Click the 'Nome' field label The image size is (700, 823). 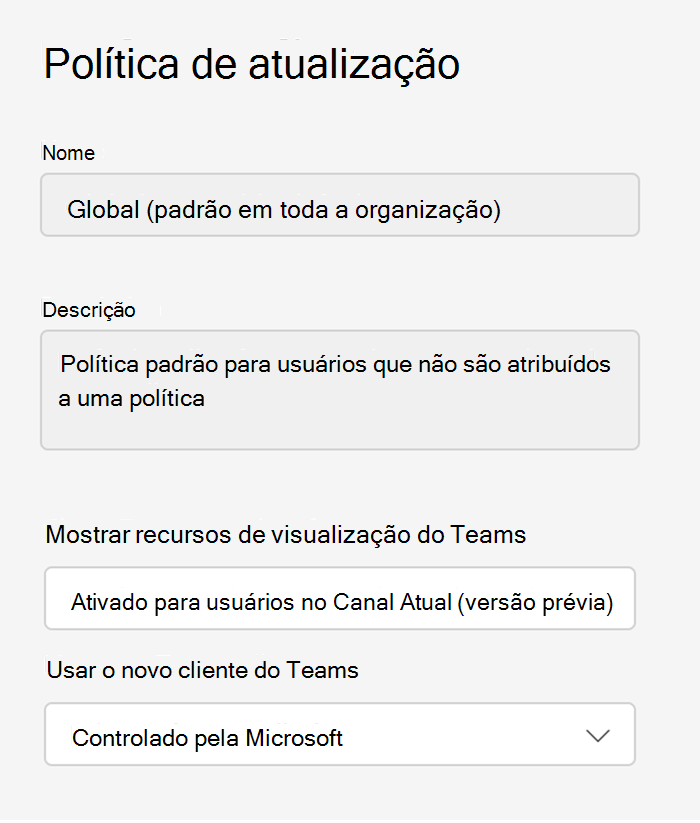pyautogui.click(x=69, y=153)
